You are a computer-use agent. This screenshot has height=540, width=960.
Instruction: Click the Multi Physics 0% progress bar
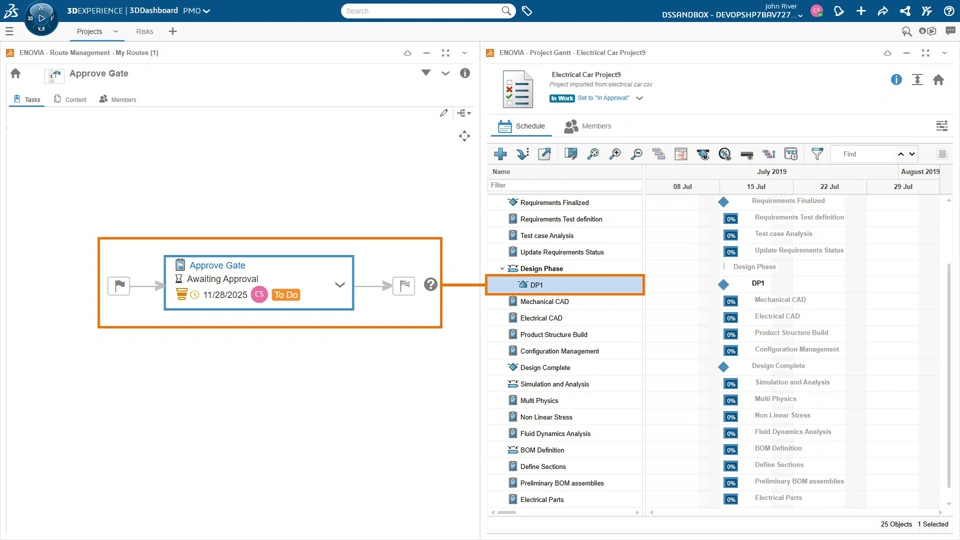pyautogui.click(x=730, y=400)
